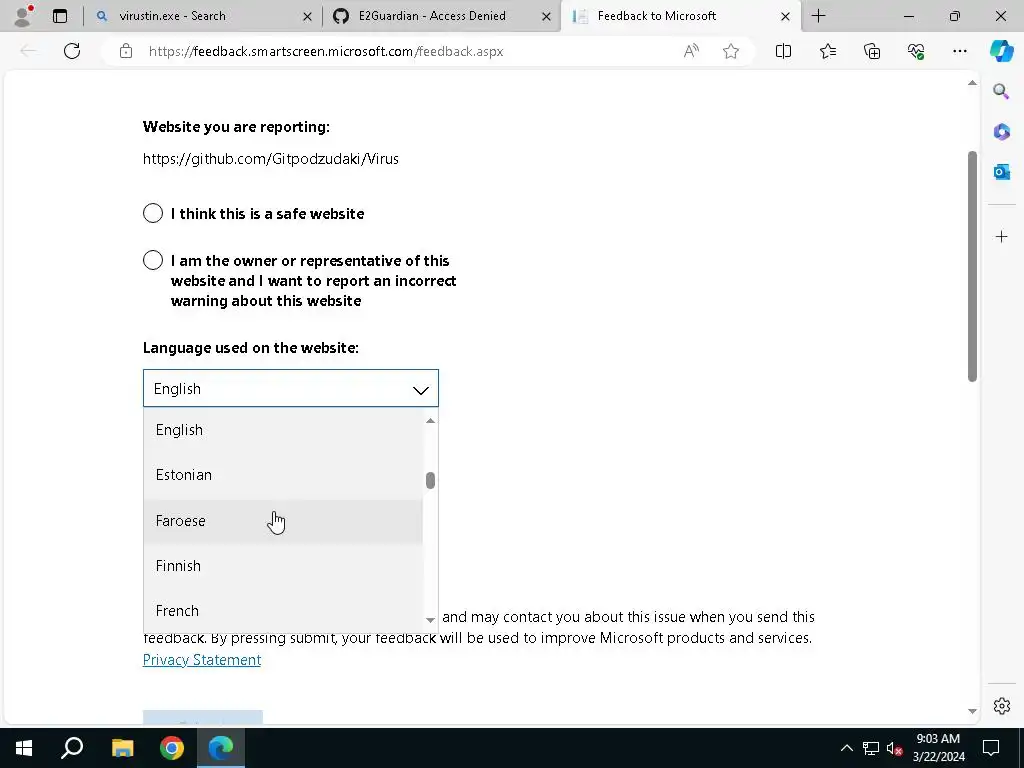Open taskbar Search icon

coord(72,748)
